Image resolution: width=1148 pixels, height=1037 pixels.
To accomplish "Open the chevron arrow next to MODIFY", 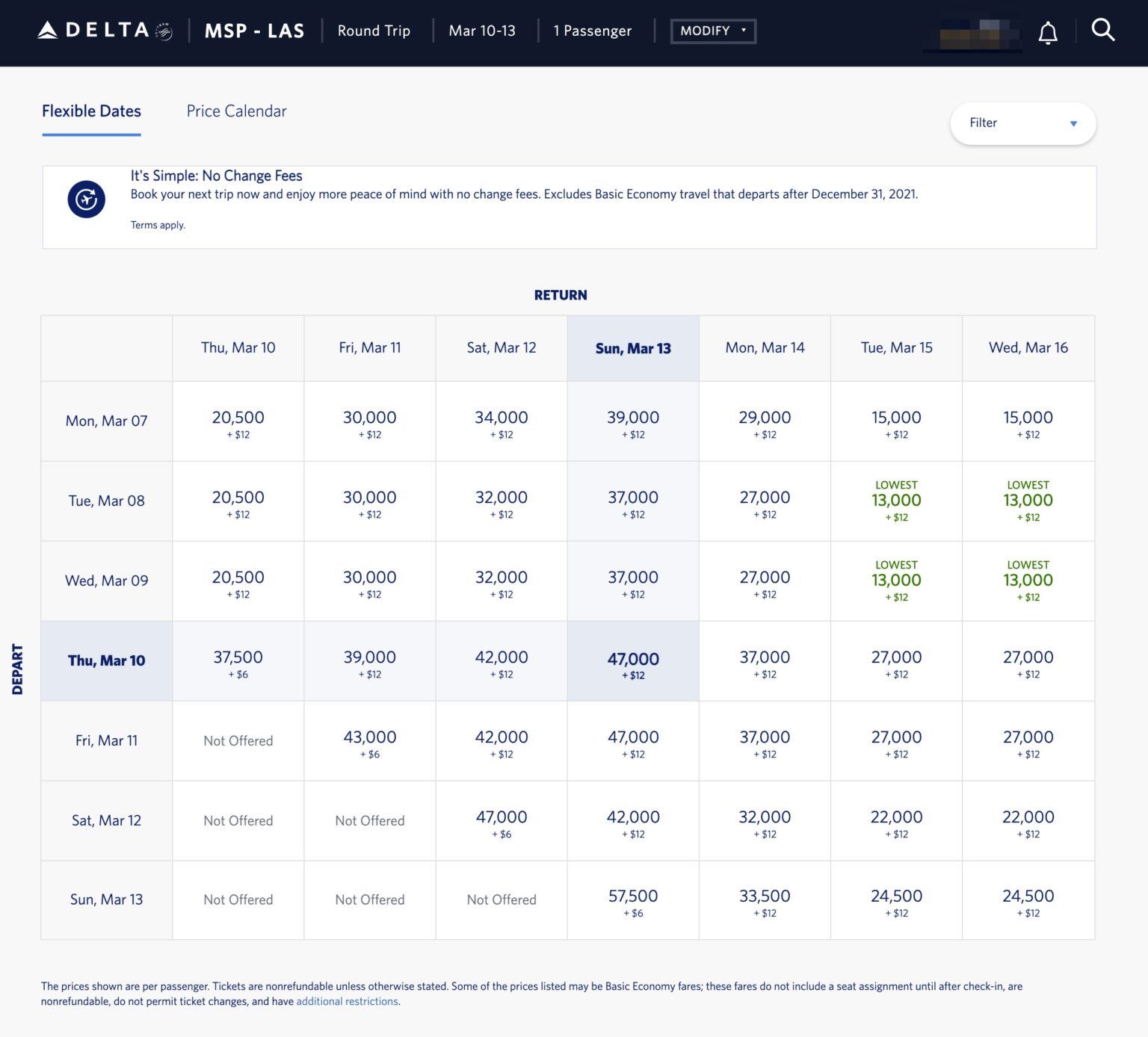I will tap(744, 31).
